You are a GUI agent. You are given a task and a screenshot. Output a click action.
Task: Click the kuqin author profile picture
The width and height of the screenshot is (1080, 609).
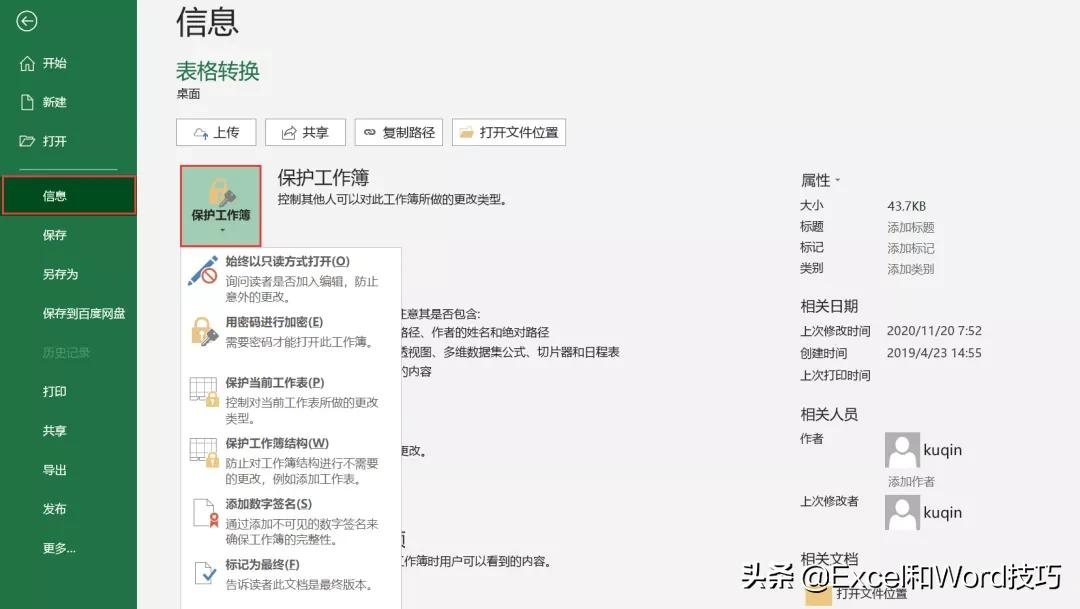click(902, 449)
